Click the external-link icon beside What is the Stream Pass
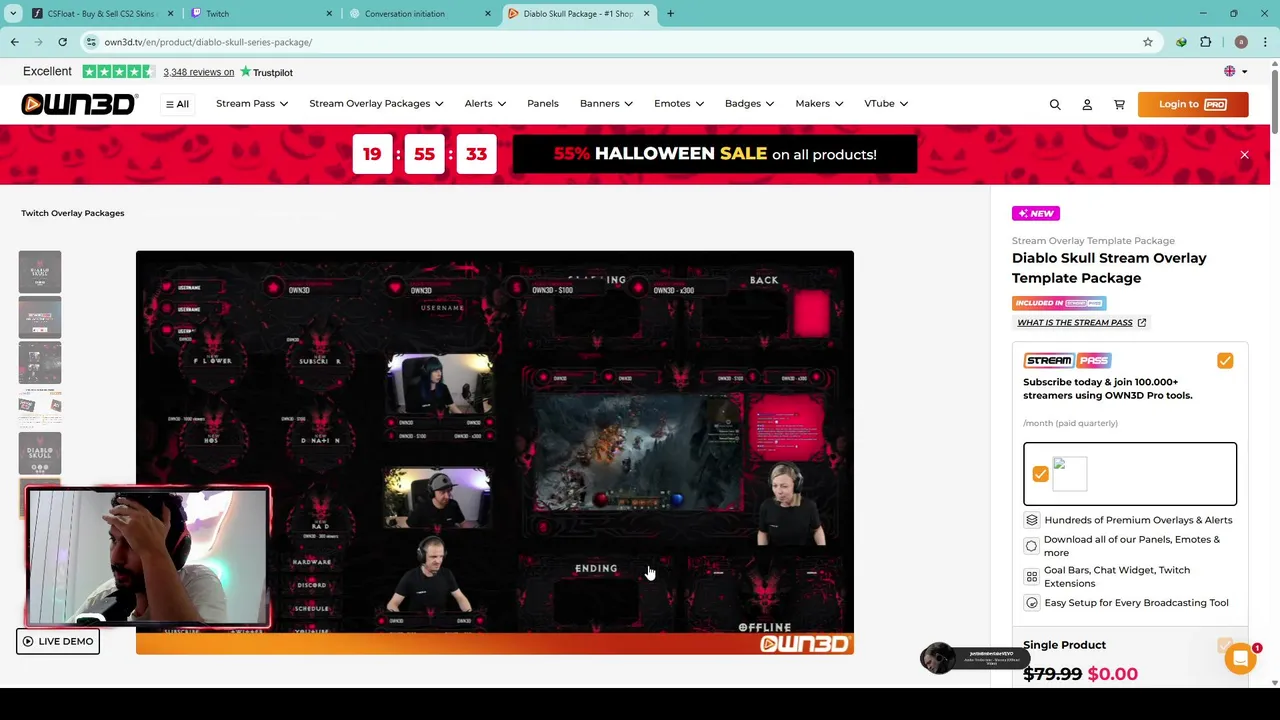 1141,323
